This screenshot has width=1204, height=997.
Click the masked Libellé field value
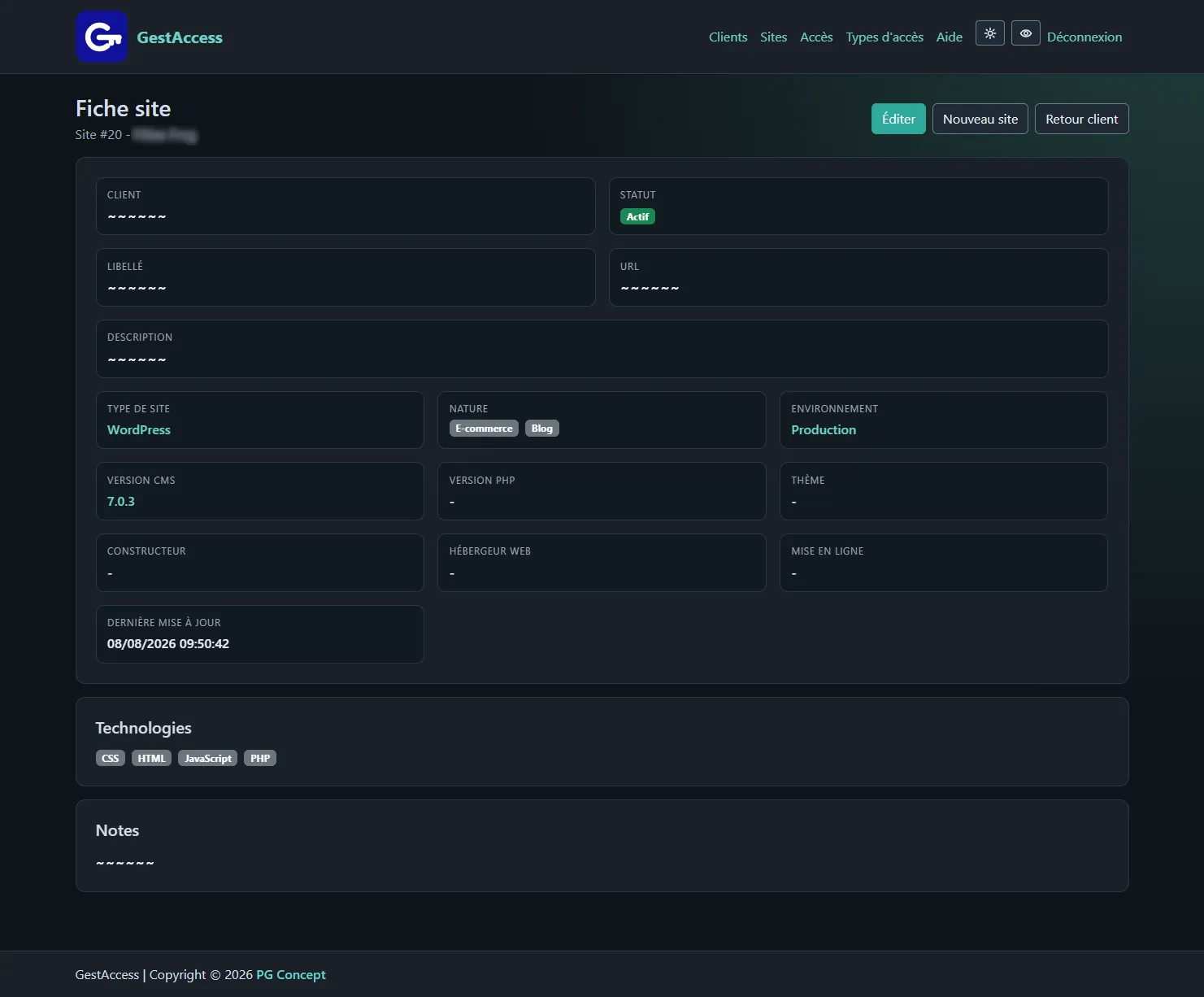137,288
